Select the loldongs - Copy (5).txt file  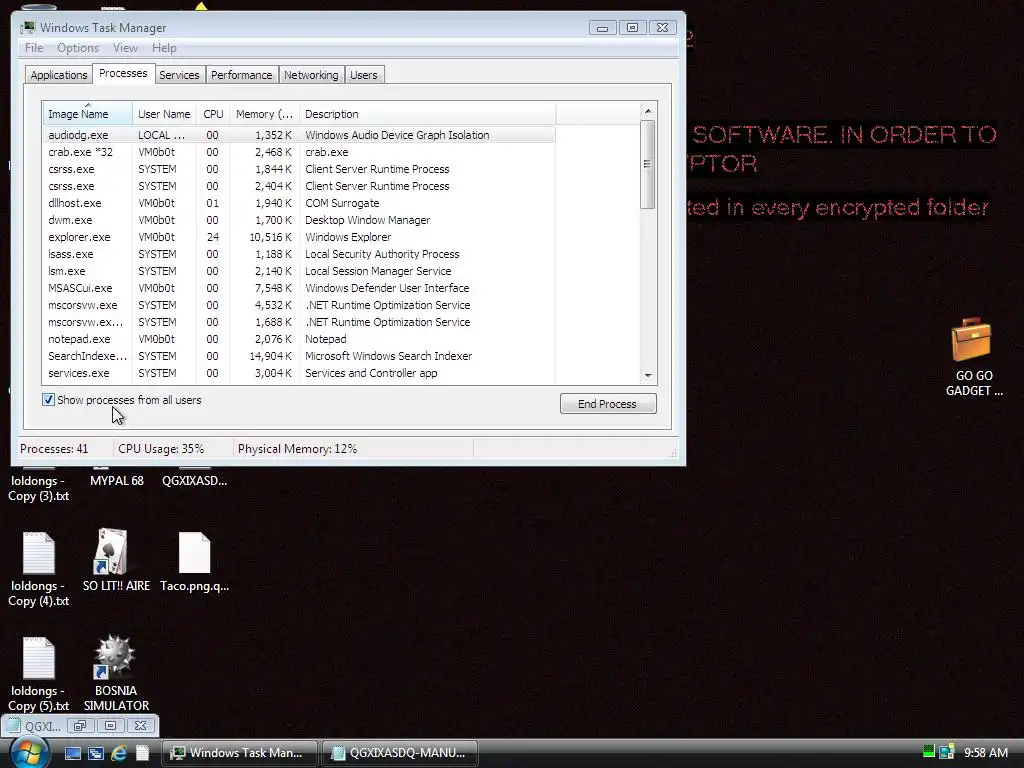[x=39, y=674]
